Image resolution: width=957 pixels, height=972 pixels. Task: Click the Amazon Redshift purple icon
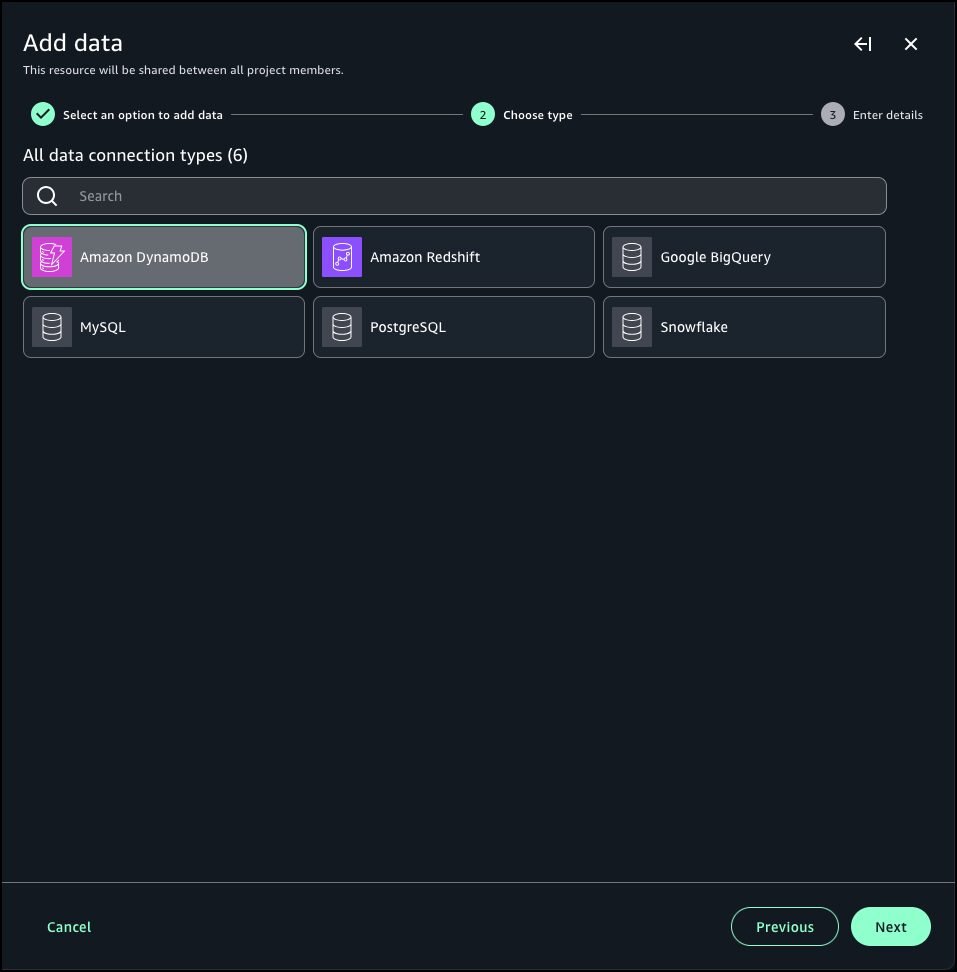[x=342, y=257]
